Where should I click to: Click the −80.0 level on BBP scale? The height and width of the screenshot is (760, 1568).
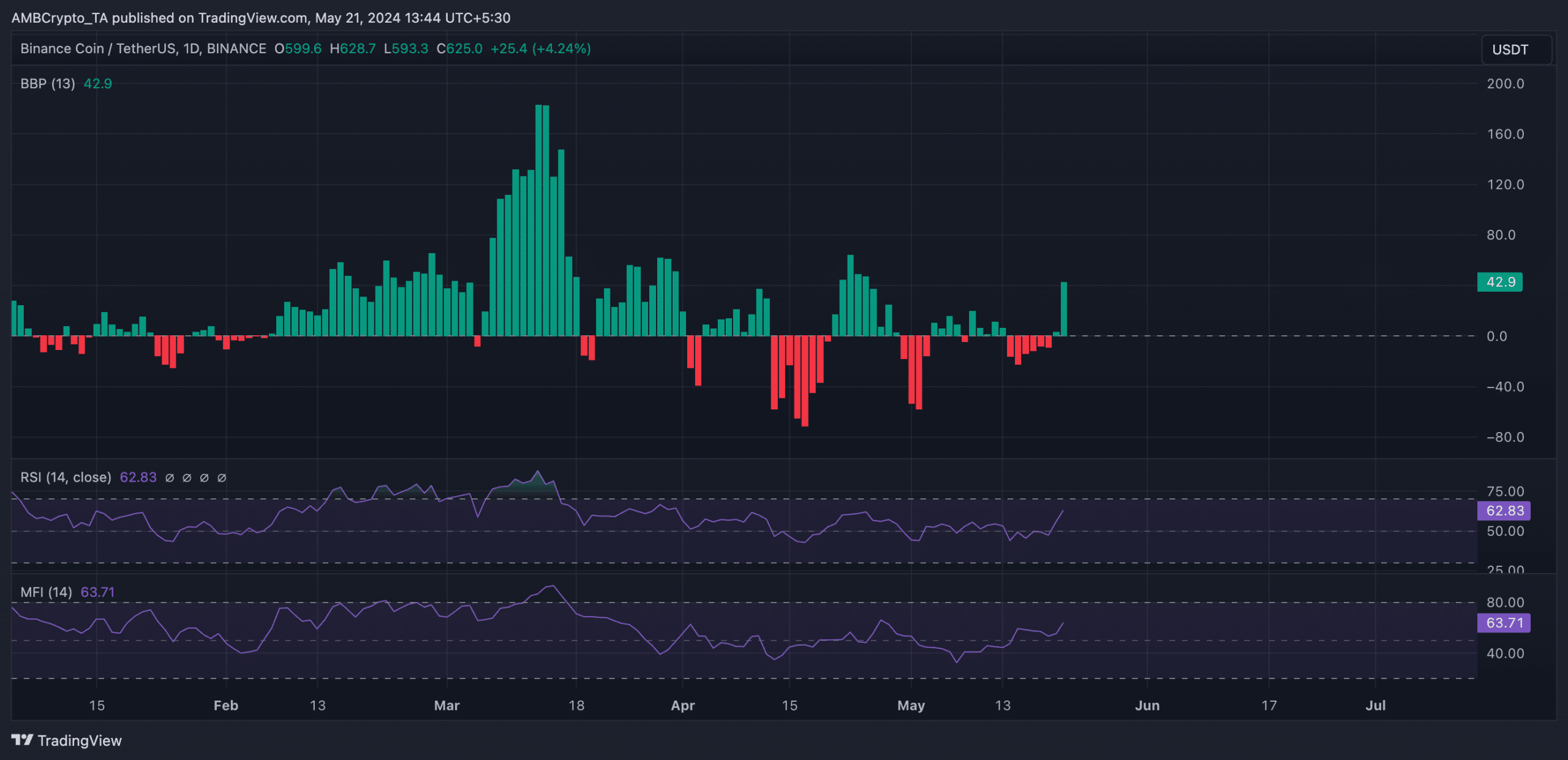click(1506, 437)
